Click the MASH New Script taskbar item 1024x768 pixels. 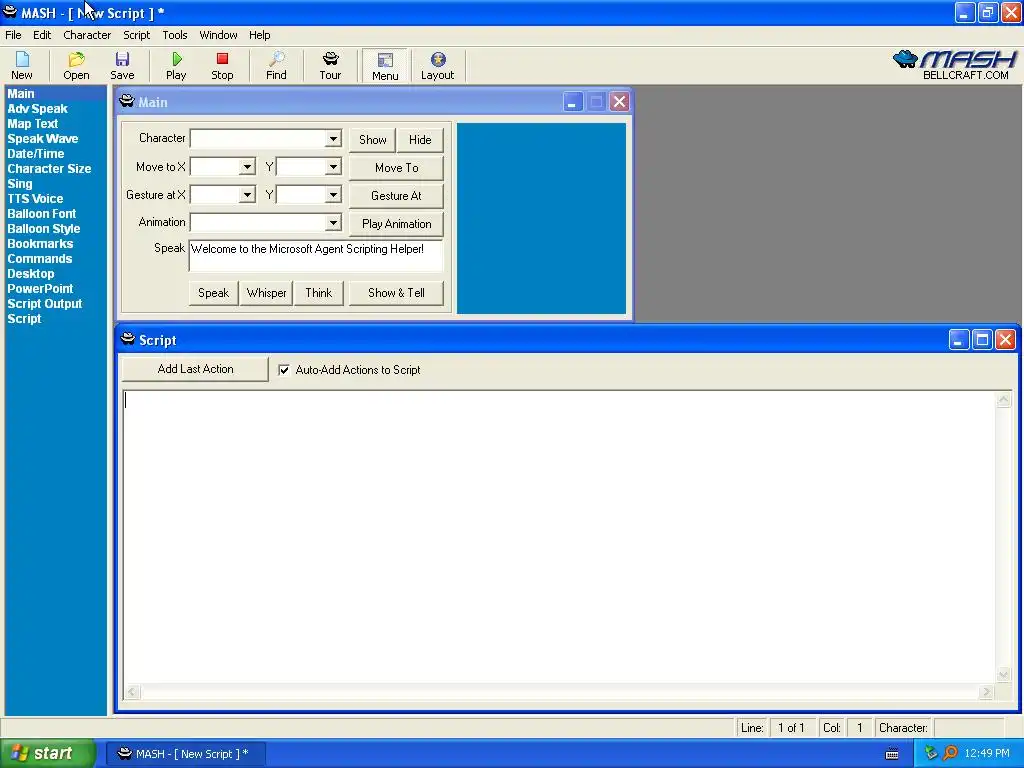pos(185,754)
